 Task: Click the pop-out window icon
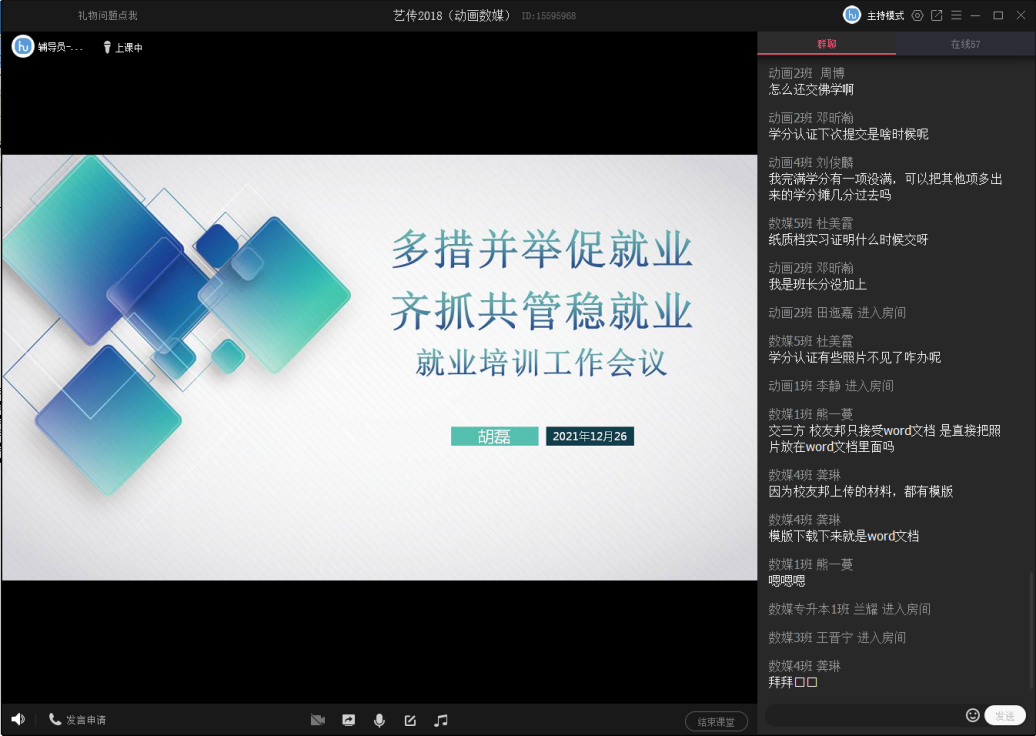click(937, 15)
